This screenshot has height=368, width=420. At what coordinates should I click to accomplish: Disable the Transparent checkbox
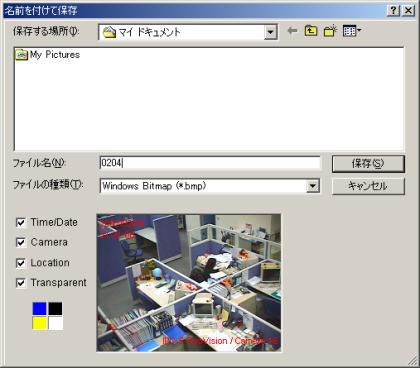(21, 283)
